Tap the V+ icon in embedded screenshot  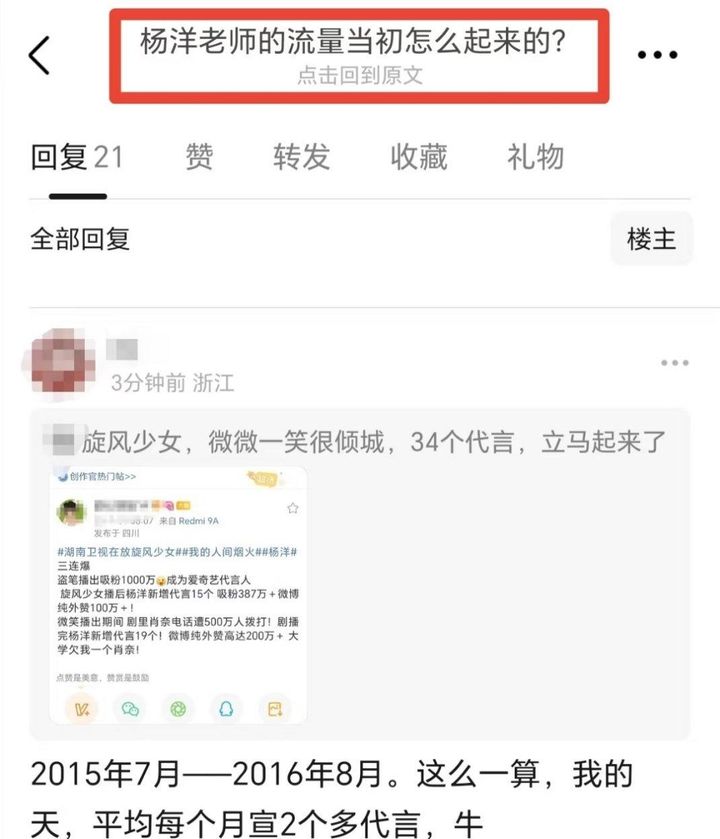81,709
